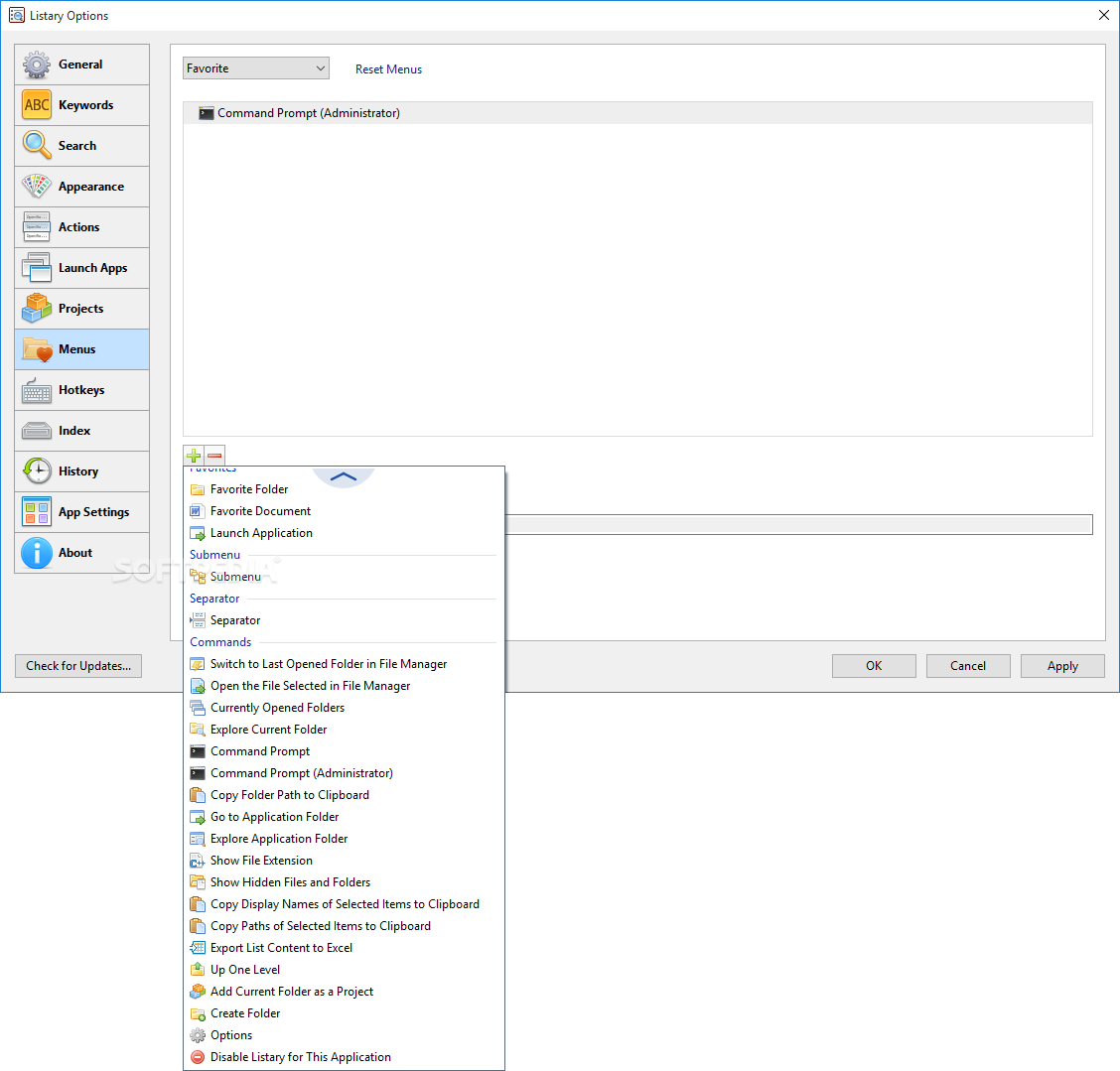The height and width of the screenshot is (1071, 1120).
Task: Select Explore Current Folder command
Action: [344, 730]
